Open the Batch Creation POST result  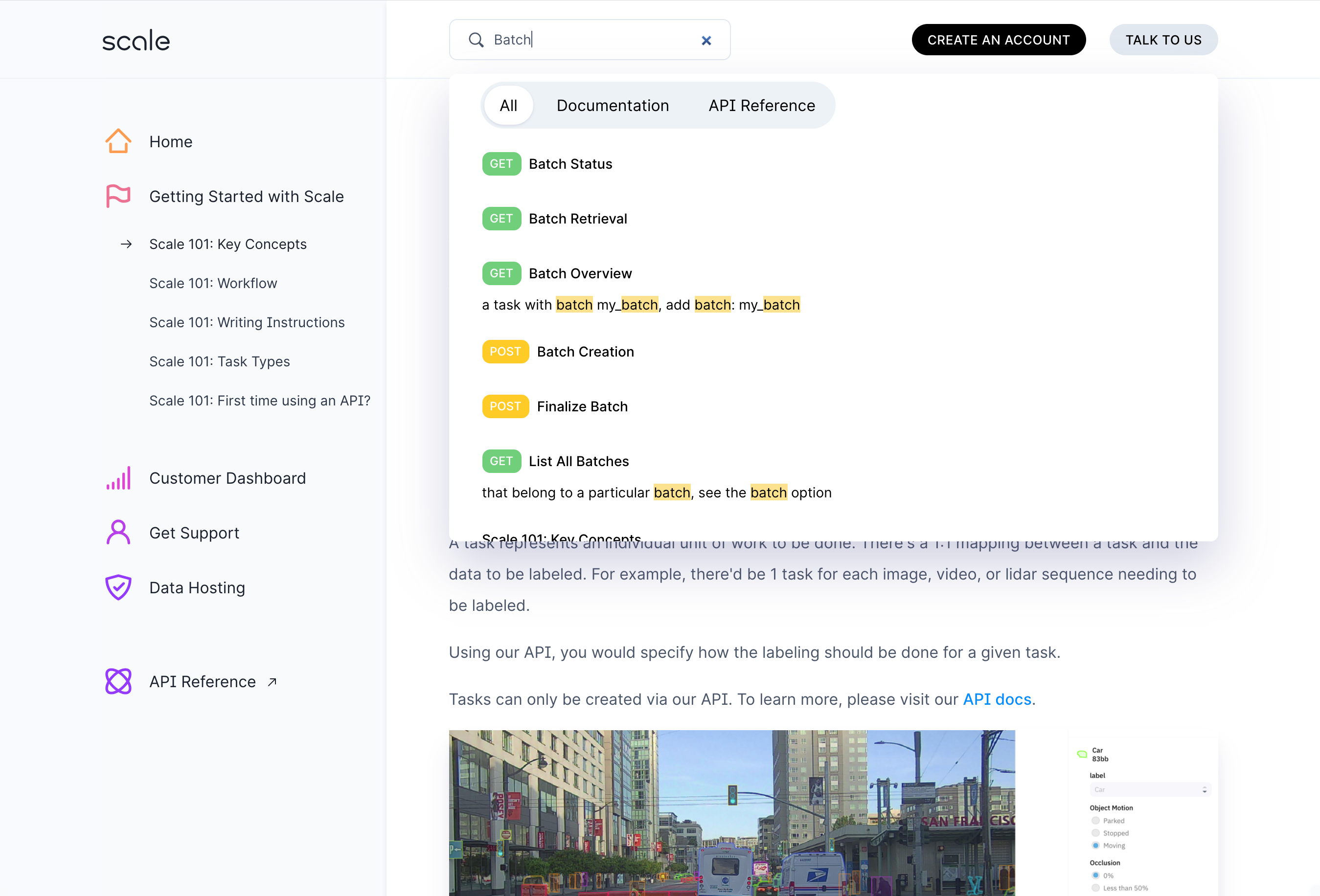[558, 352]
